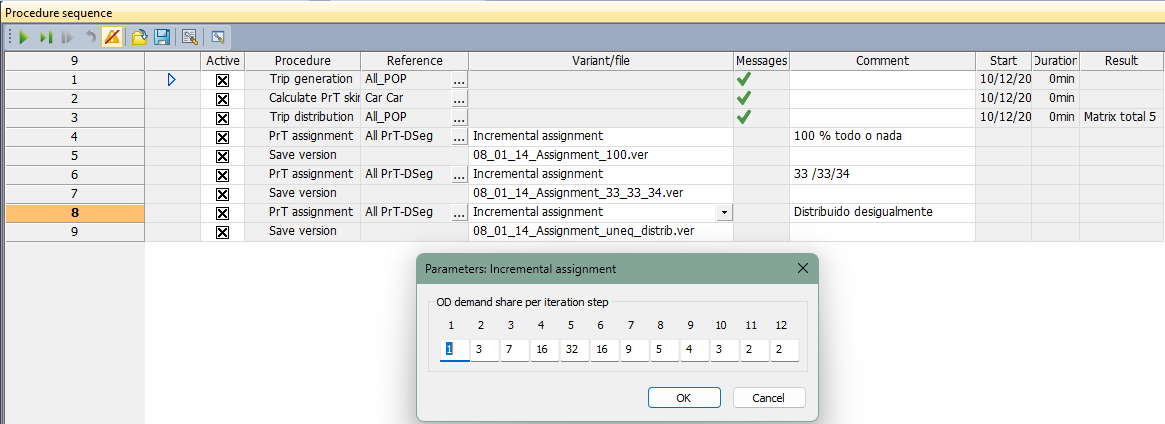Open procedure file with yellow folder icon

[140, 37]
